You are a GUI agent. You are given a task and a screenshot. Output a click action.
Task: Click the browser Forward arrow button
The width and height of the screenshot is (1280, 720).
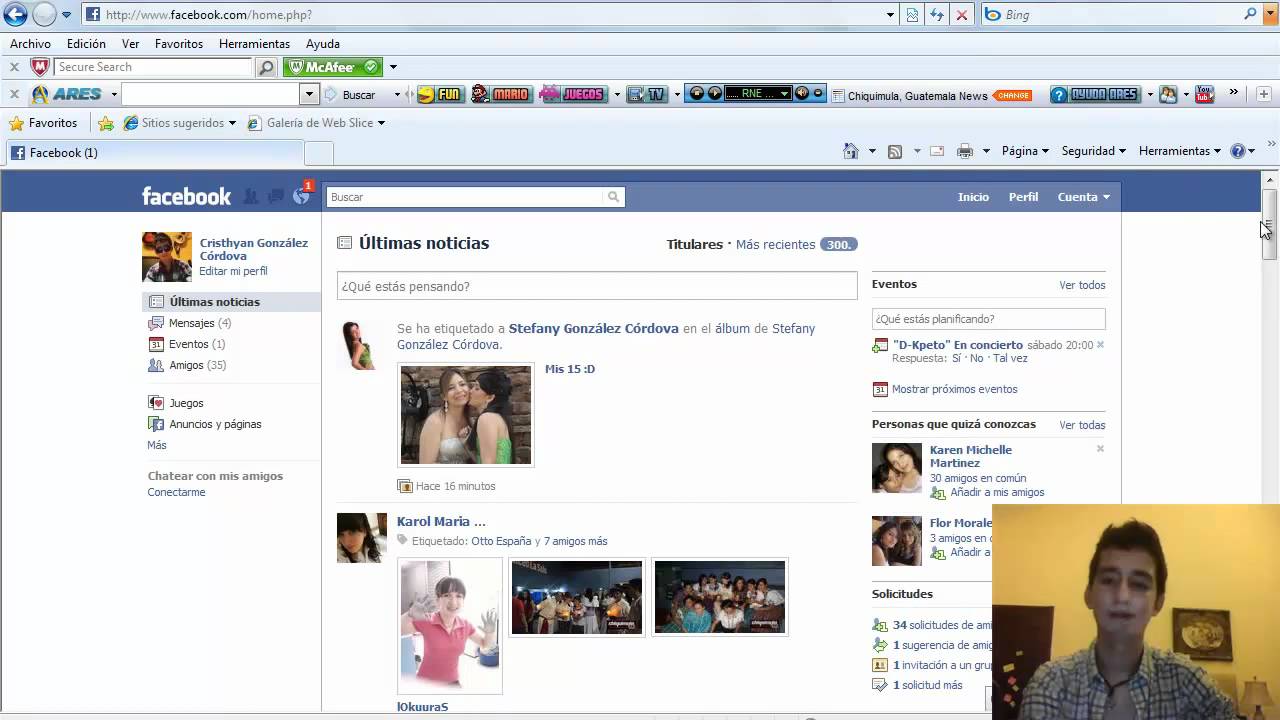(x=44, y=14)
